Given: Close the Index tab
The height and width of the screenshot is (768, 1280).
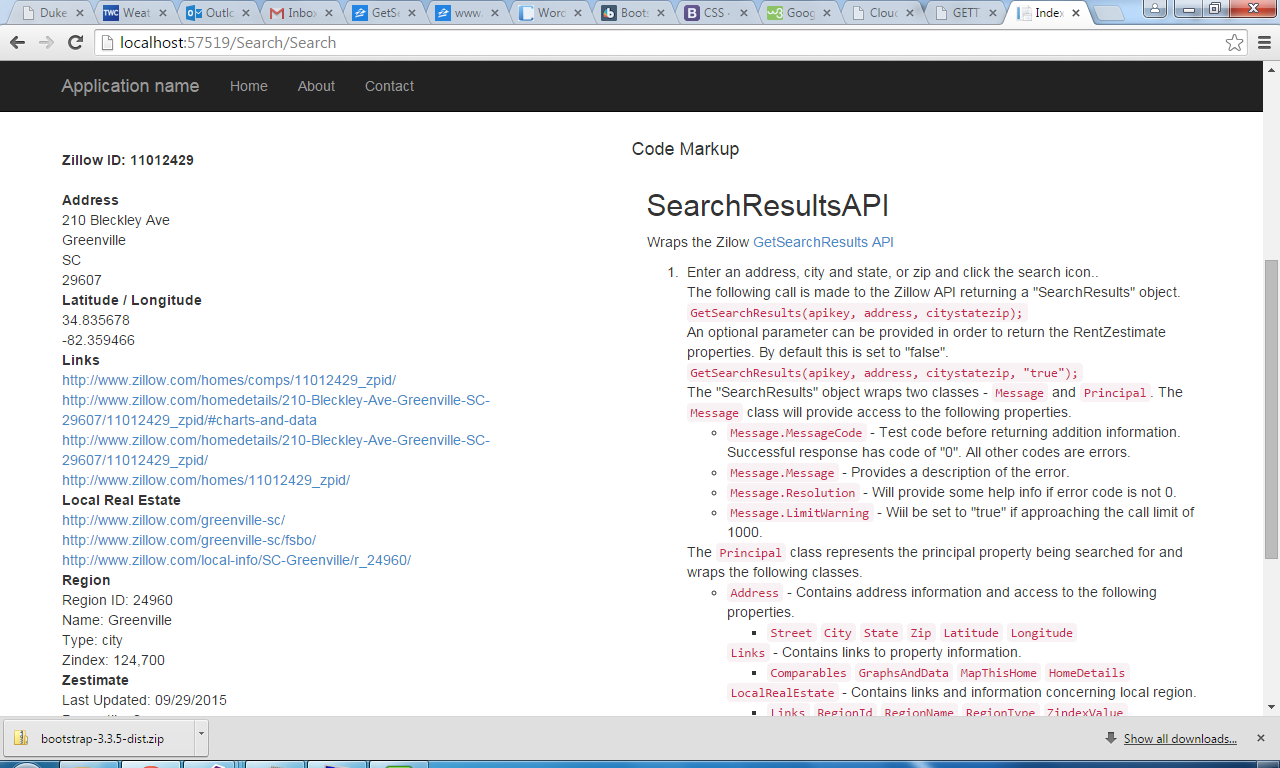Looking at the screenshot, I should (x=1076, y=13).
